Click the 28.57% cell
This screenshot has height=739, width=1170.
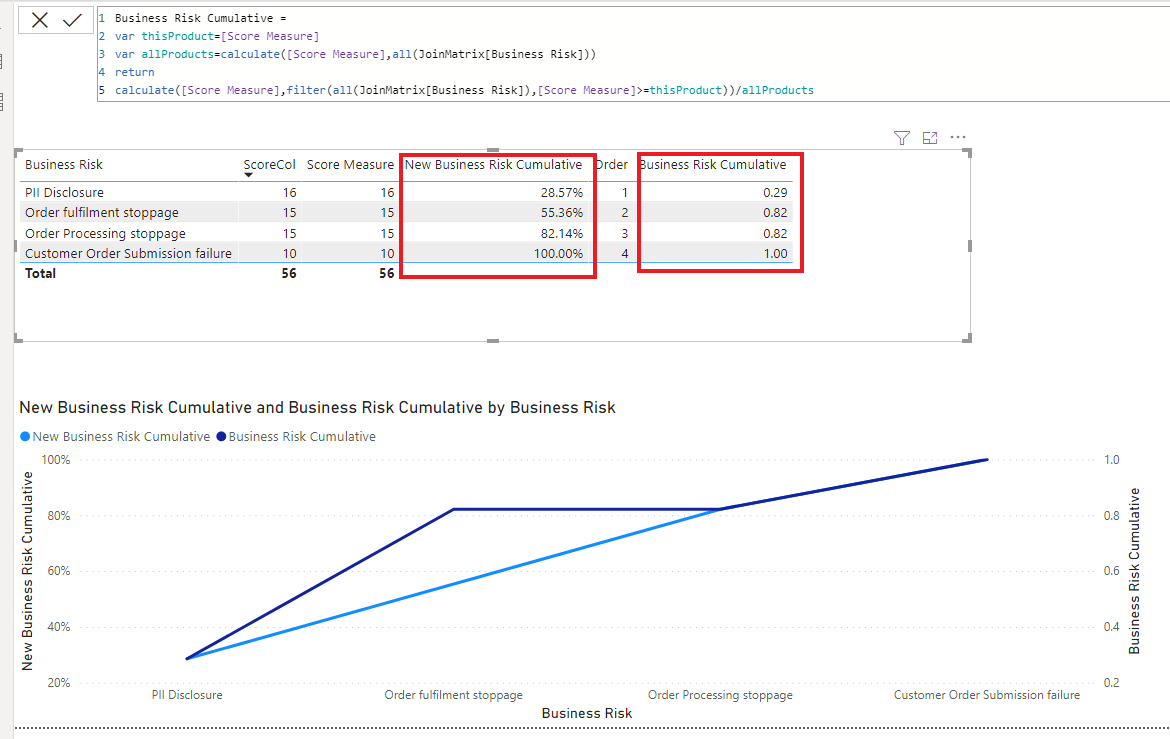(562, 193)
